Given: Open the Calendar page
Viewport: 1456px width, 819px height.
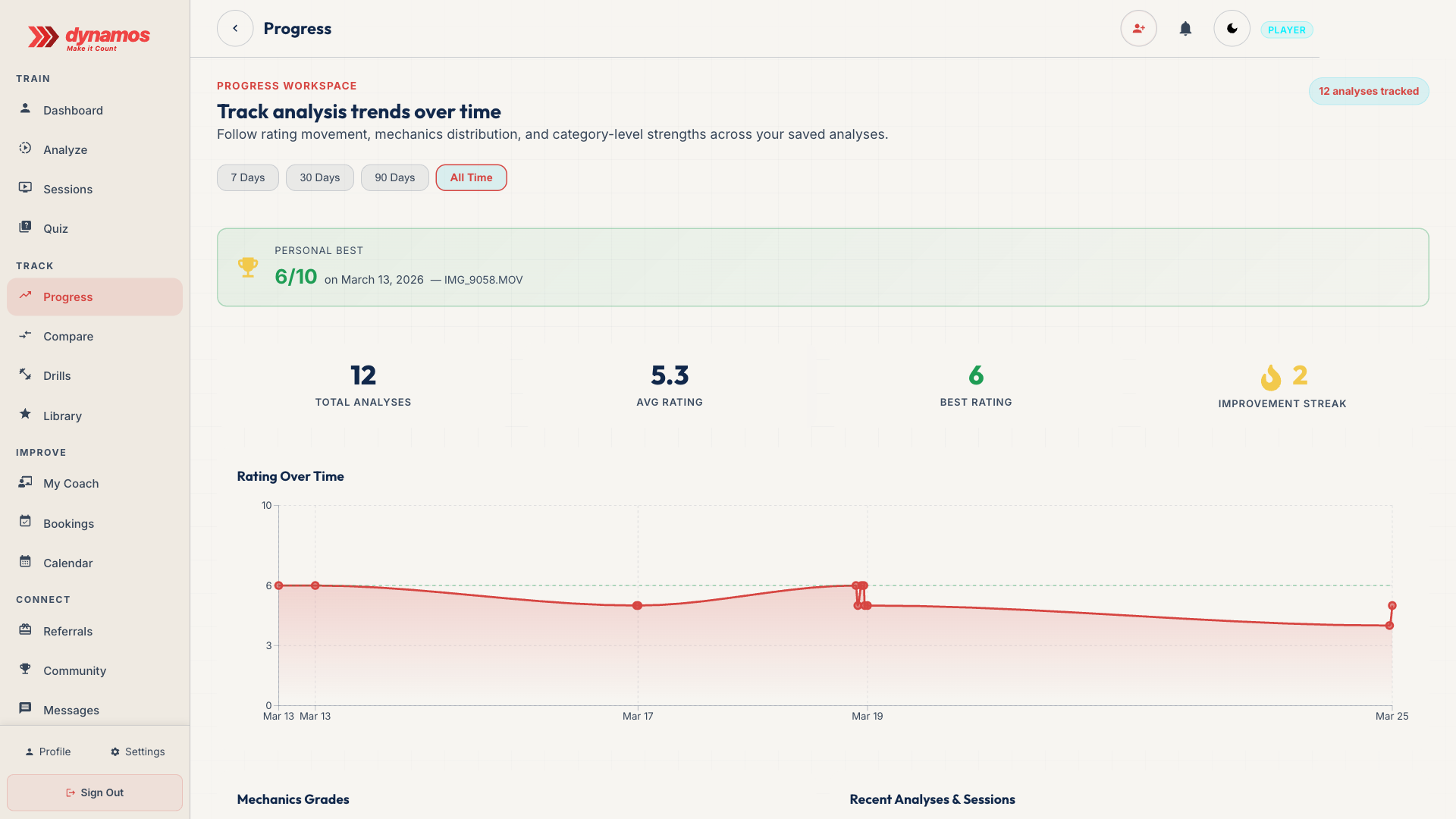Looking at the screenshot, I should pyautogui.click(x=95, y=563).
